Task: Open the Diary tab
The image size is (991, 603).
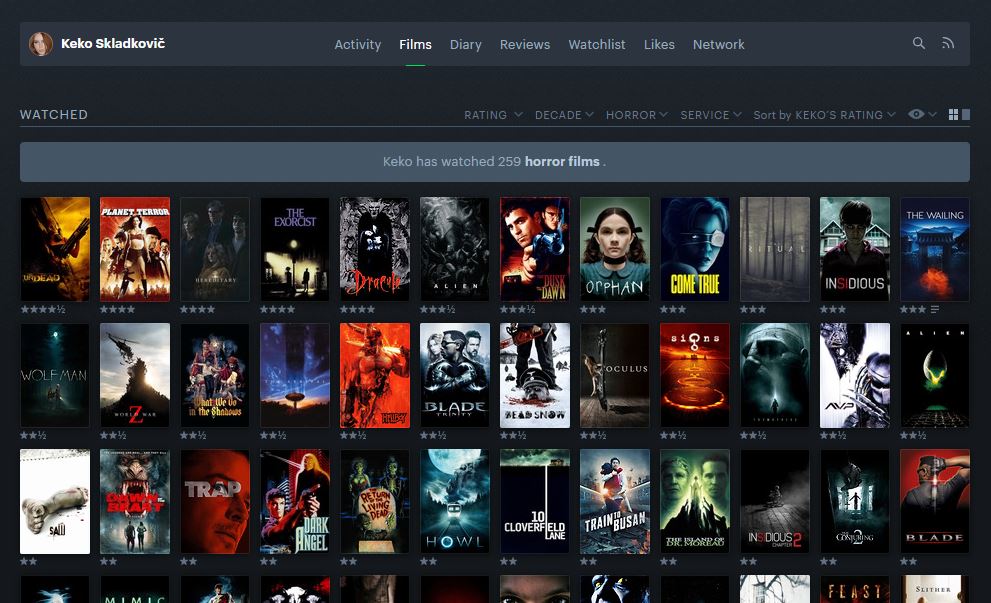Action: [466, 44]
